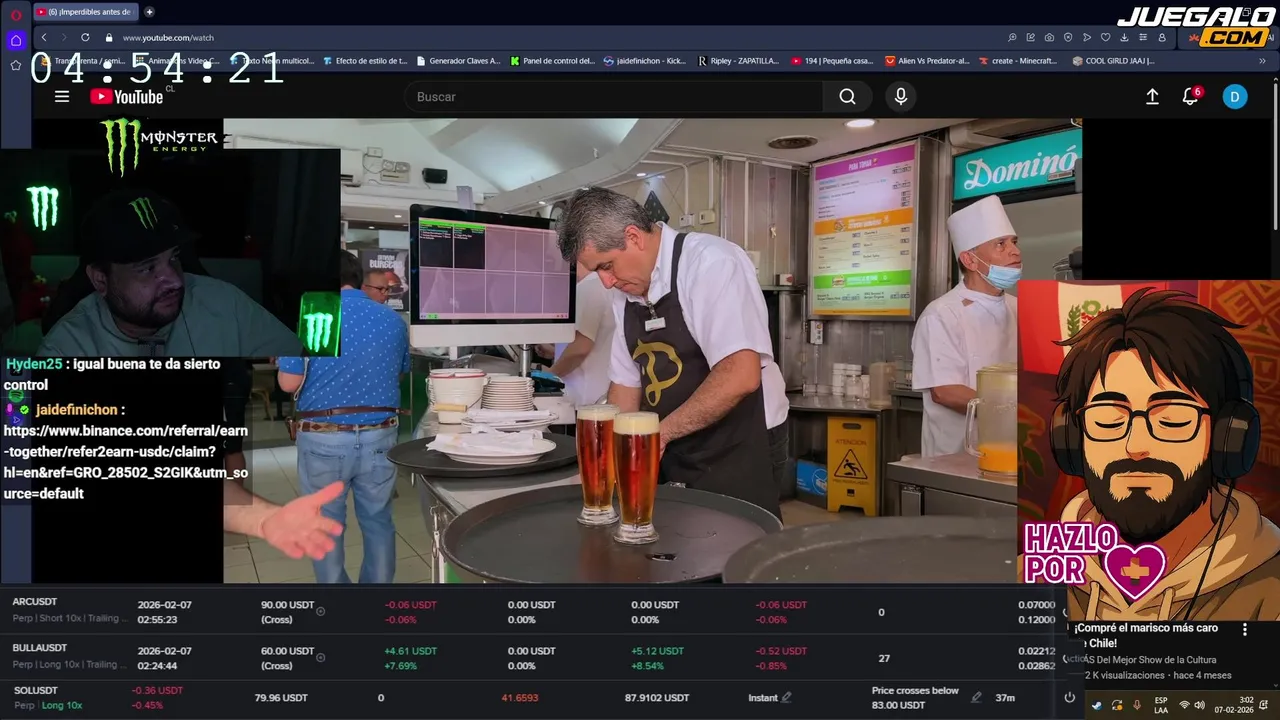
Task: Click the info icon next to 90.00 USDT
Action: click(x=320, y=611)
